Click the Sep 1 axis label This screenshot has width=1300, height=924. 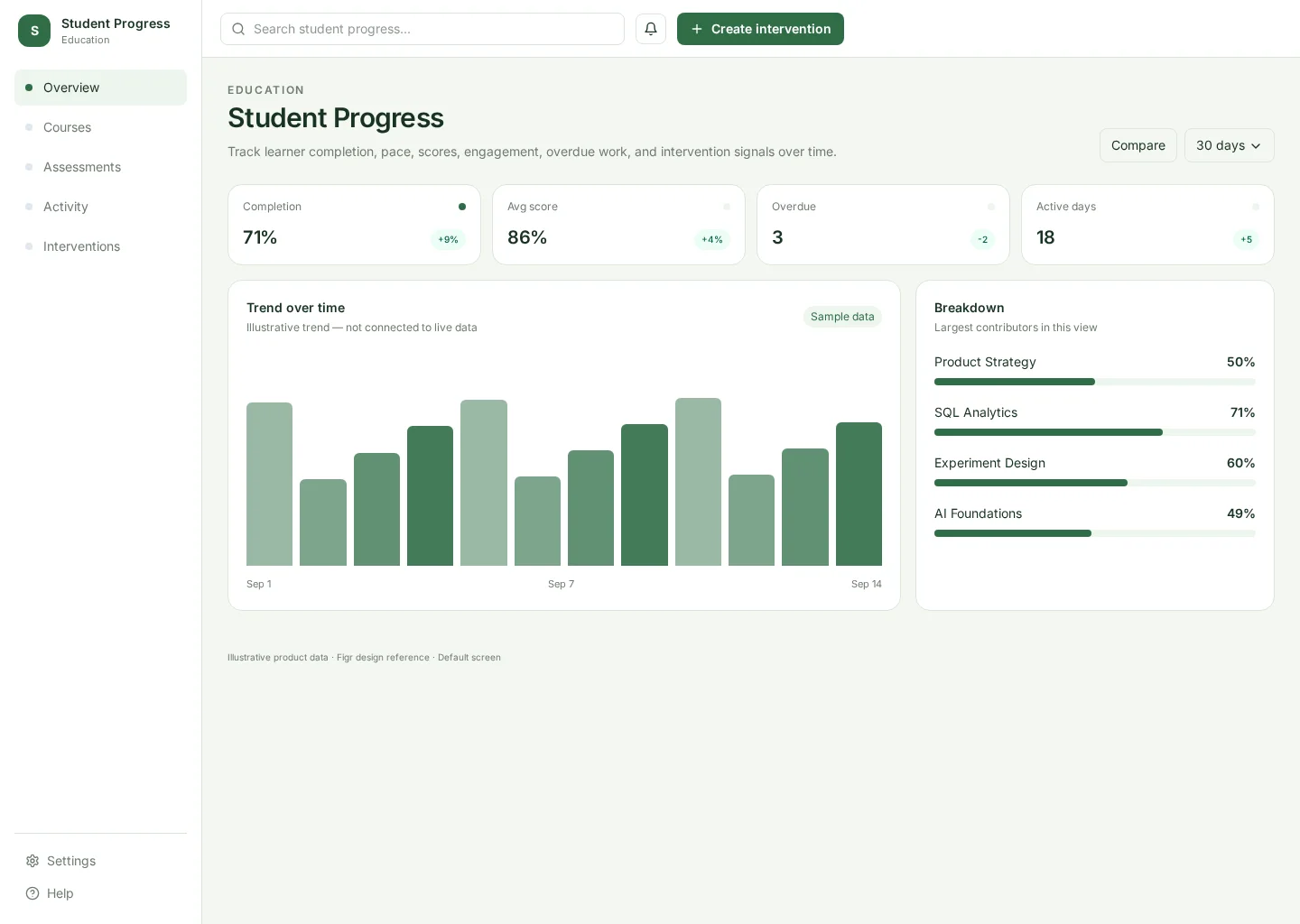[259, 584]
